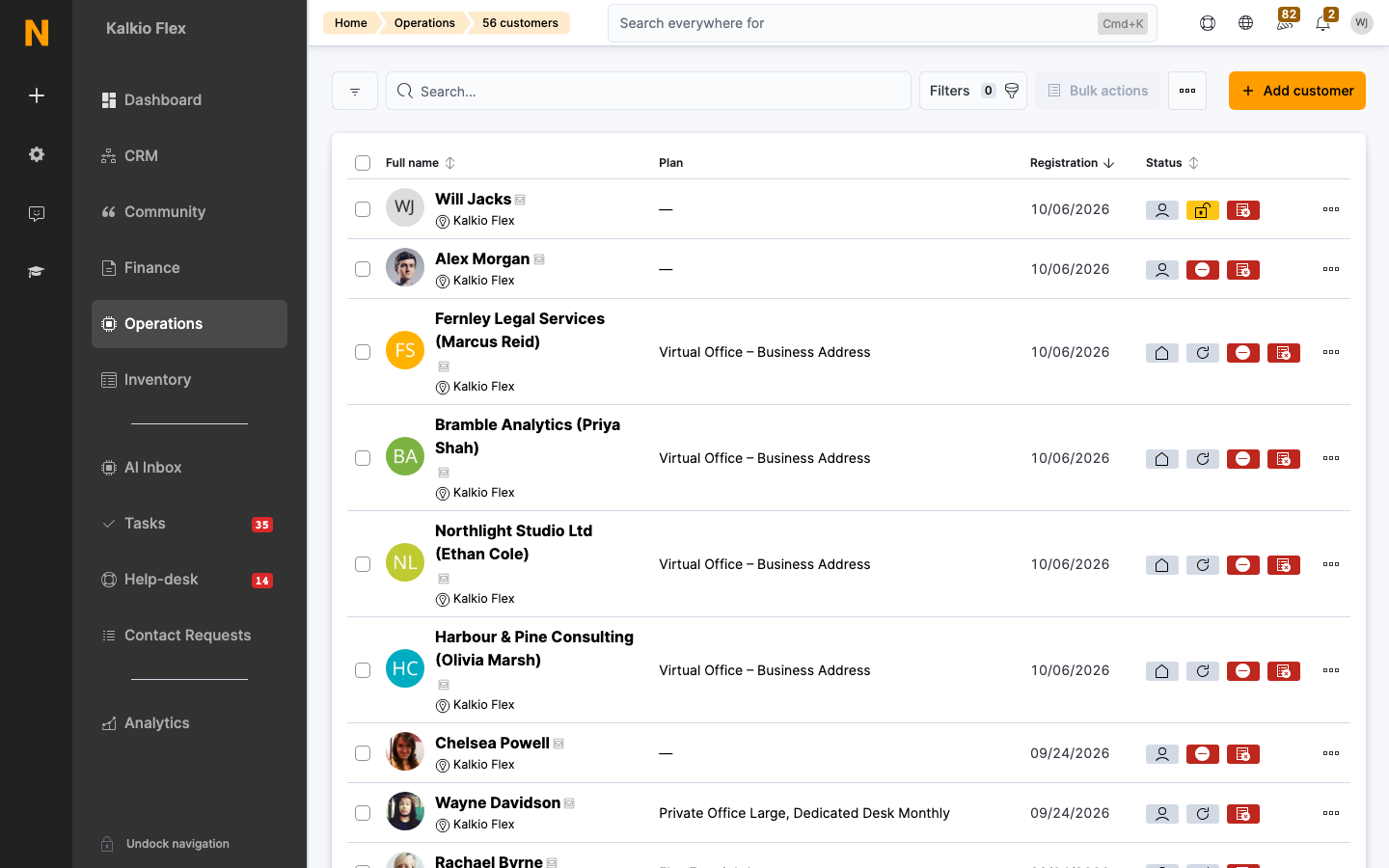Image resolution: width=1389 pixels, height=868 pixels.
Task: Click the person status icon for Chelsea Powell
Action: (1162, 754)
